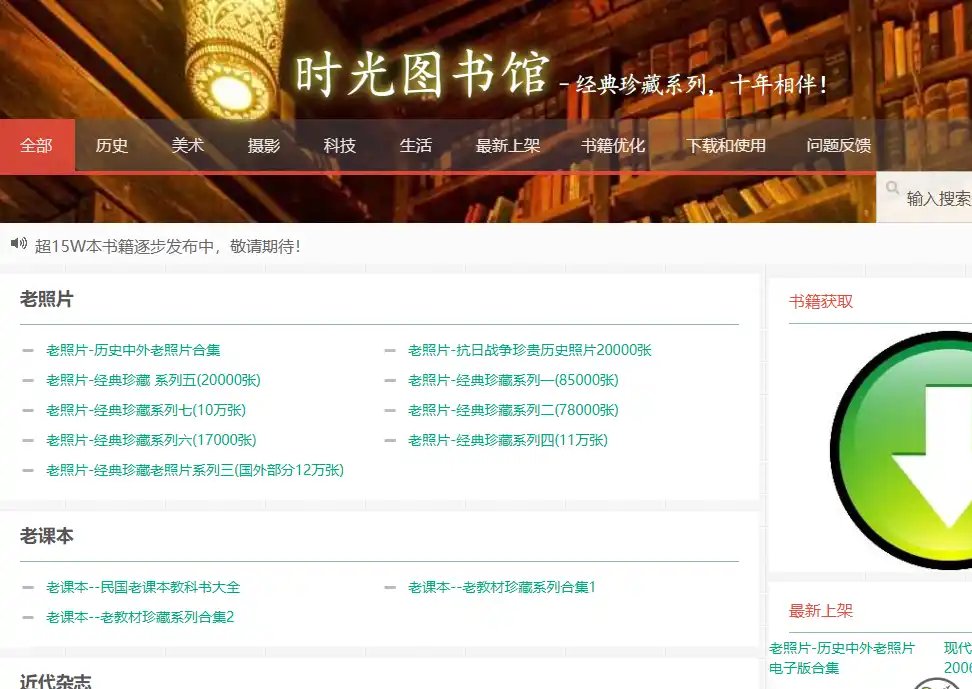Open 老照片-经典珍藏 系列五(20000张)
This screenshot has width=972, height=689.
coord(153,380)
